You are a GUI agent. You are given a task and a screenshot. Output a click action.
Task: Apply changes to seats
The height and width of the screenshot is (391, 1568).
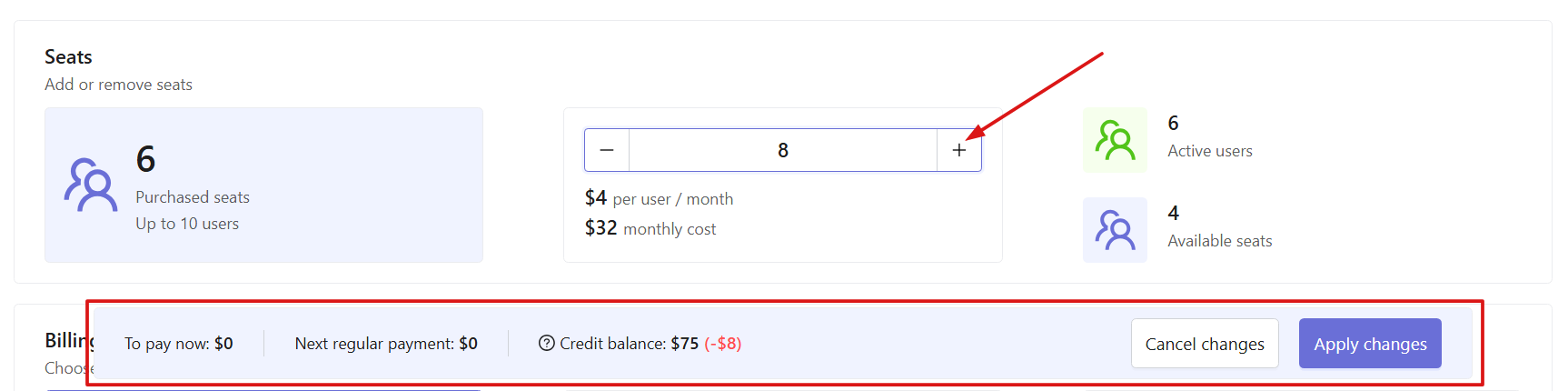[1370, 344]
